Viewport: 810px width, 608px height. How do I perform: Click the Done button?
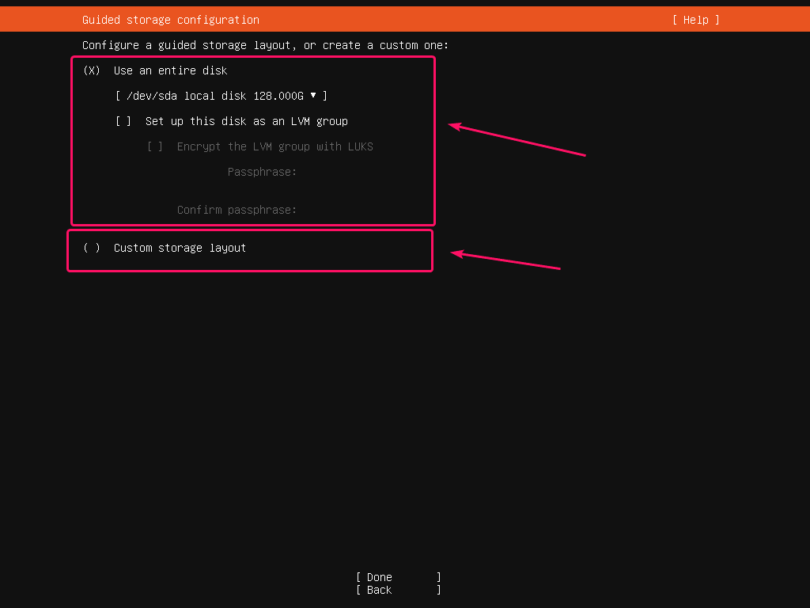(398, 577)
